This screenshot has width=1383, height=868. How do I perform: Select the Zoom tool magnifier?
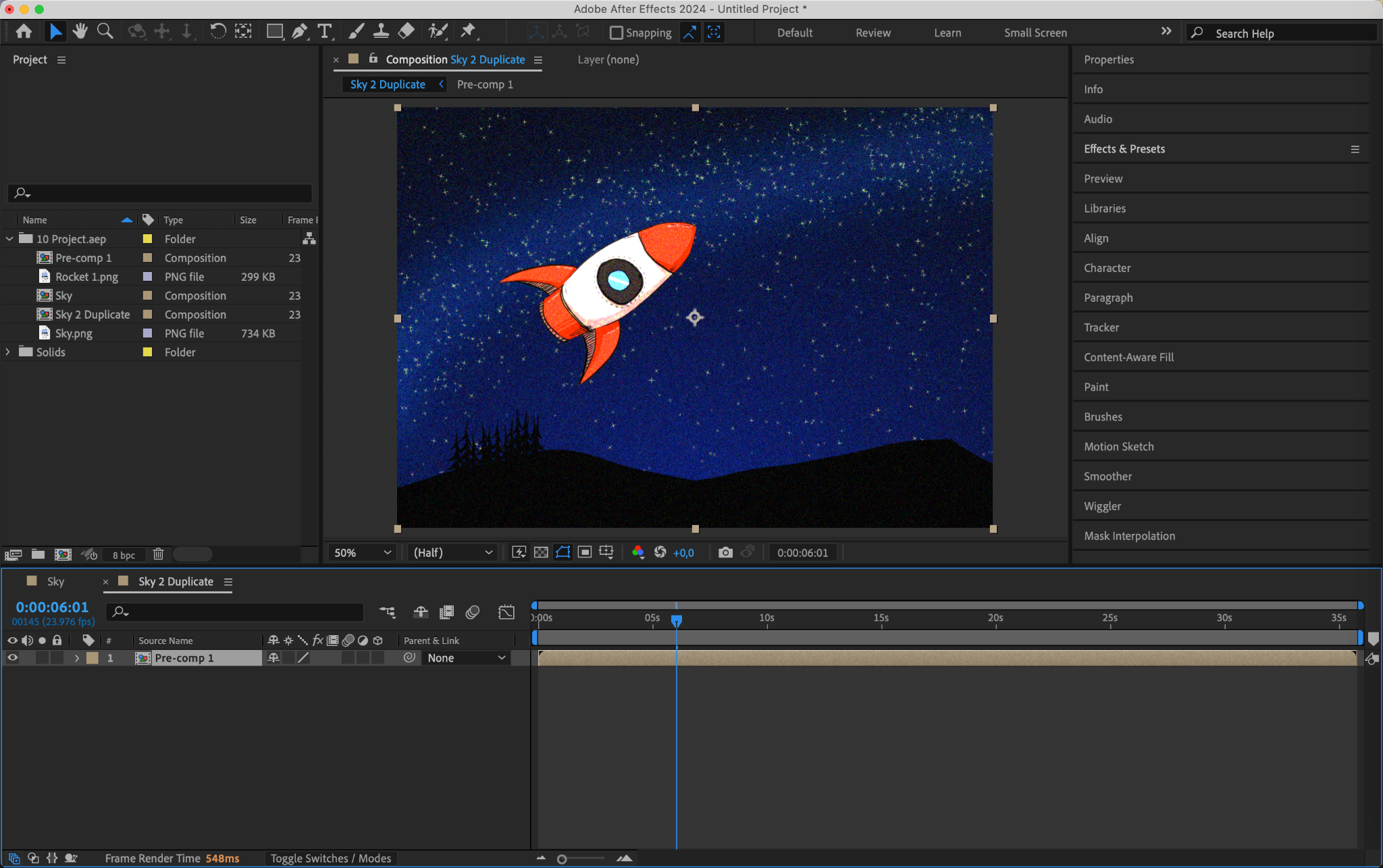[105, 32]
